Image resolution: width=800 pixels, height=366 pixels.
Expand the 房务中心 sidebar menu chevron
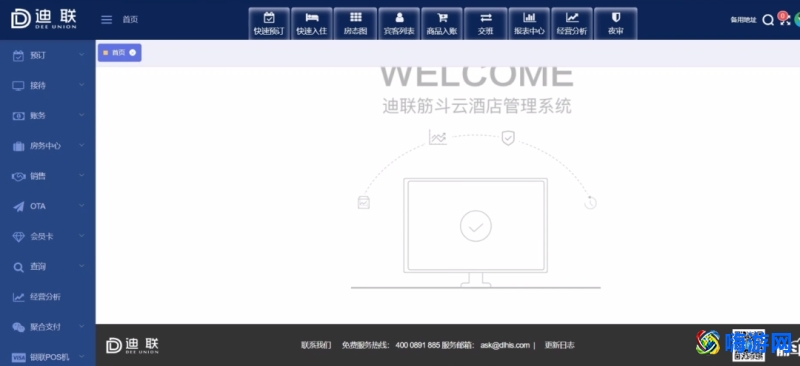(x=82, y=145)
